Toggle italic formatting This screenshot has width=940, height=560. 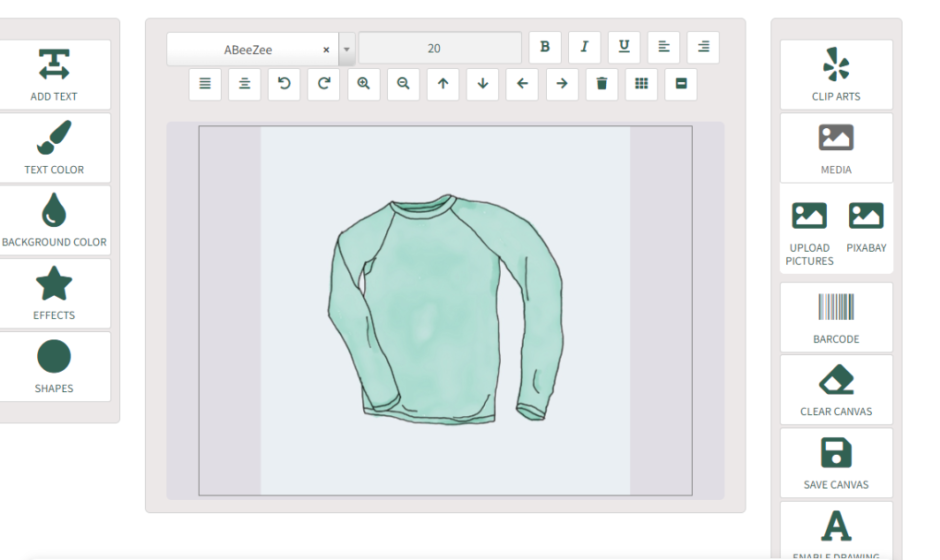point(585,47)
